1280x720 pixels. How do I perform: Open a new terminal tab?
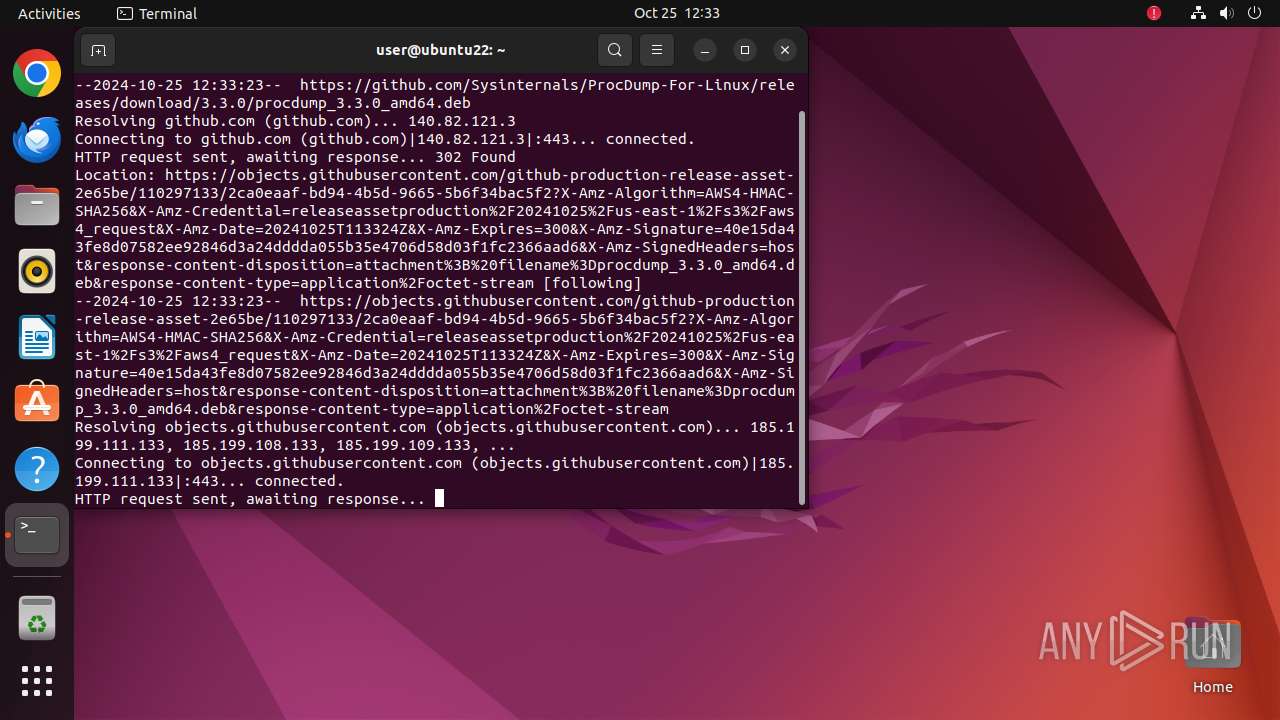coord(98,50)
